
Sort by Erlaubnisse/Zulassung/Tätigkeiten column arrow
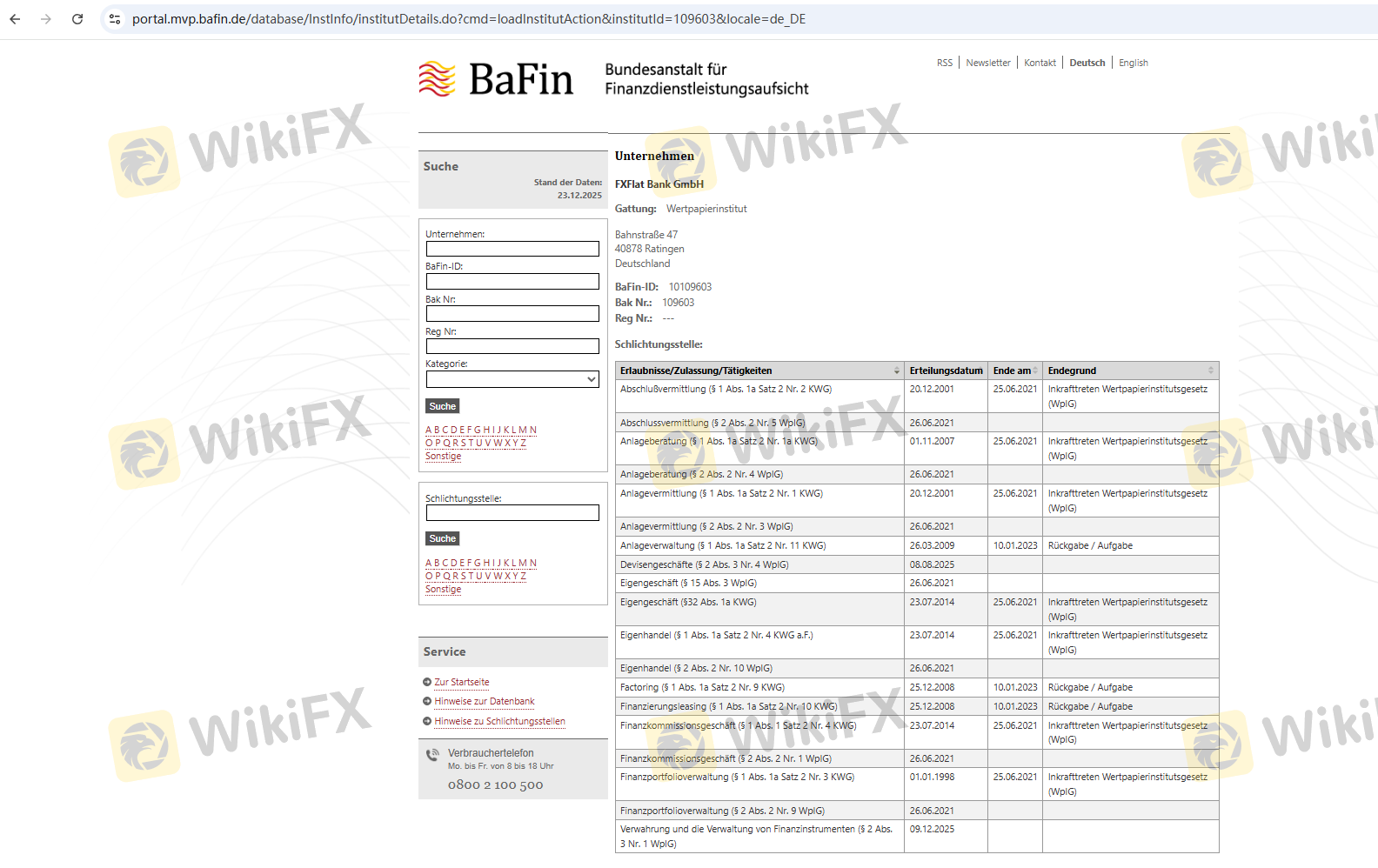click(896, 371)
